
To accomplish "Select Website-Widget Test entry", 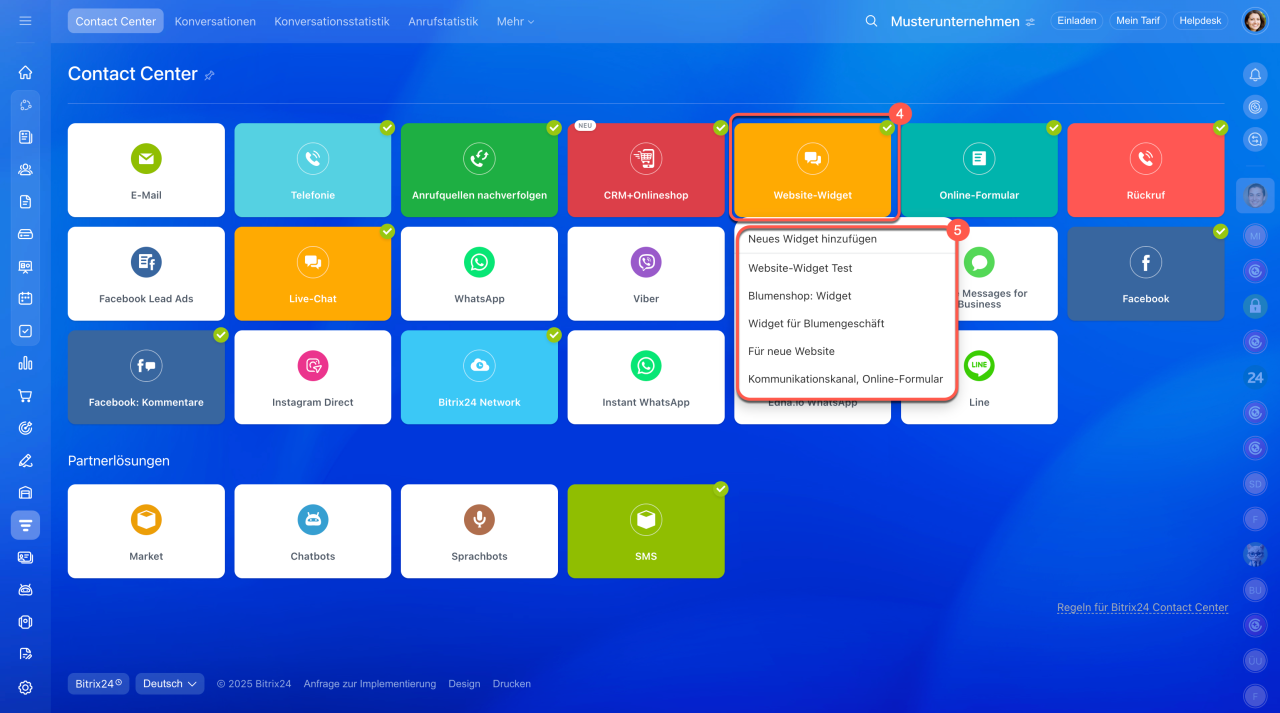I will 800,268.
